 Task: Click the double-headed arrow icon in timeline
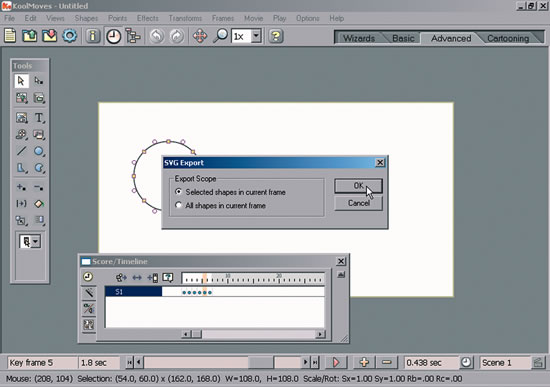[137, 278]
